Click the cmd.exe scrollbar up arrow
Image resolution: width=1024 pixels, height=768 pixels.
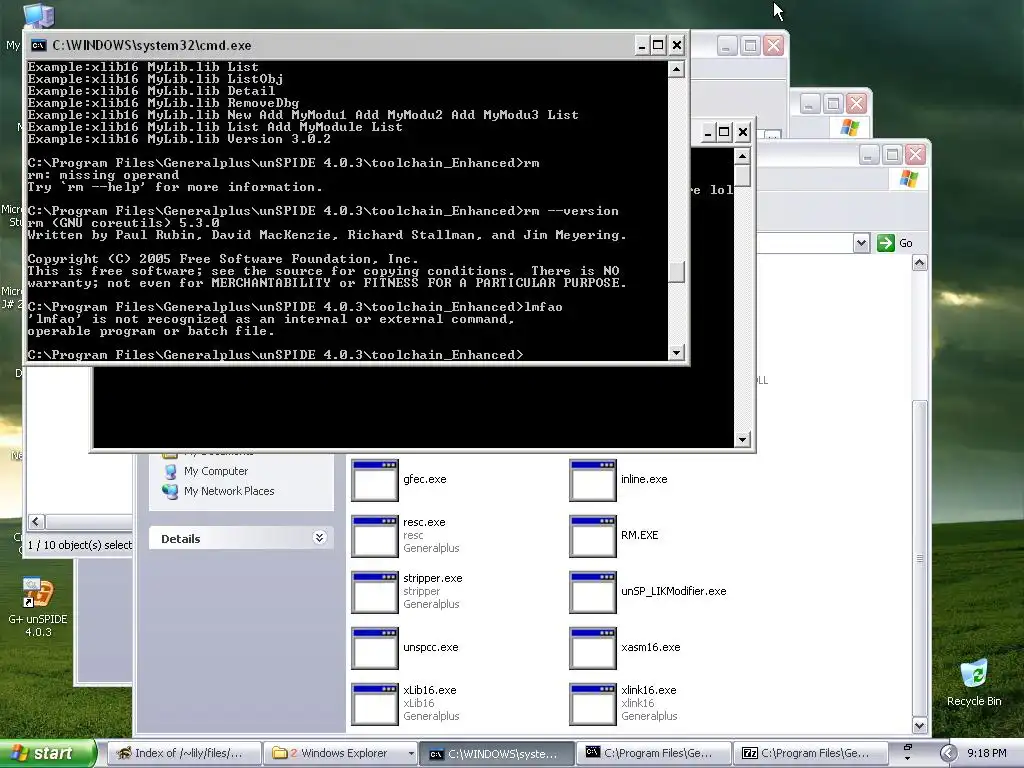pyautogui.click(x=677, y=69)
